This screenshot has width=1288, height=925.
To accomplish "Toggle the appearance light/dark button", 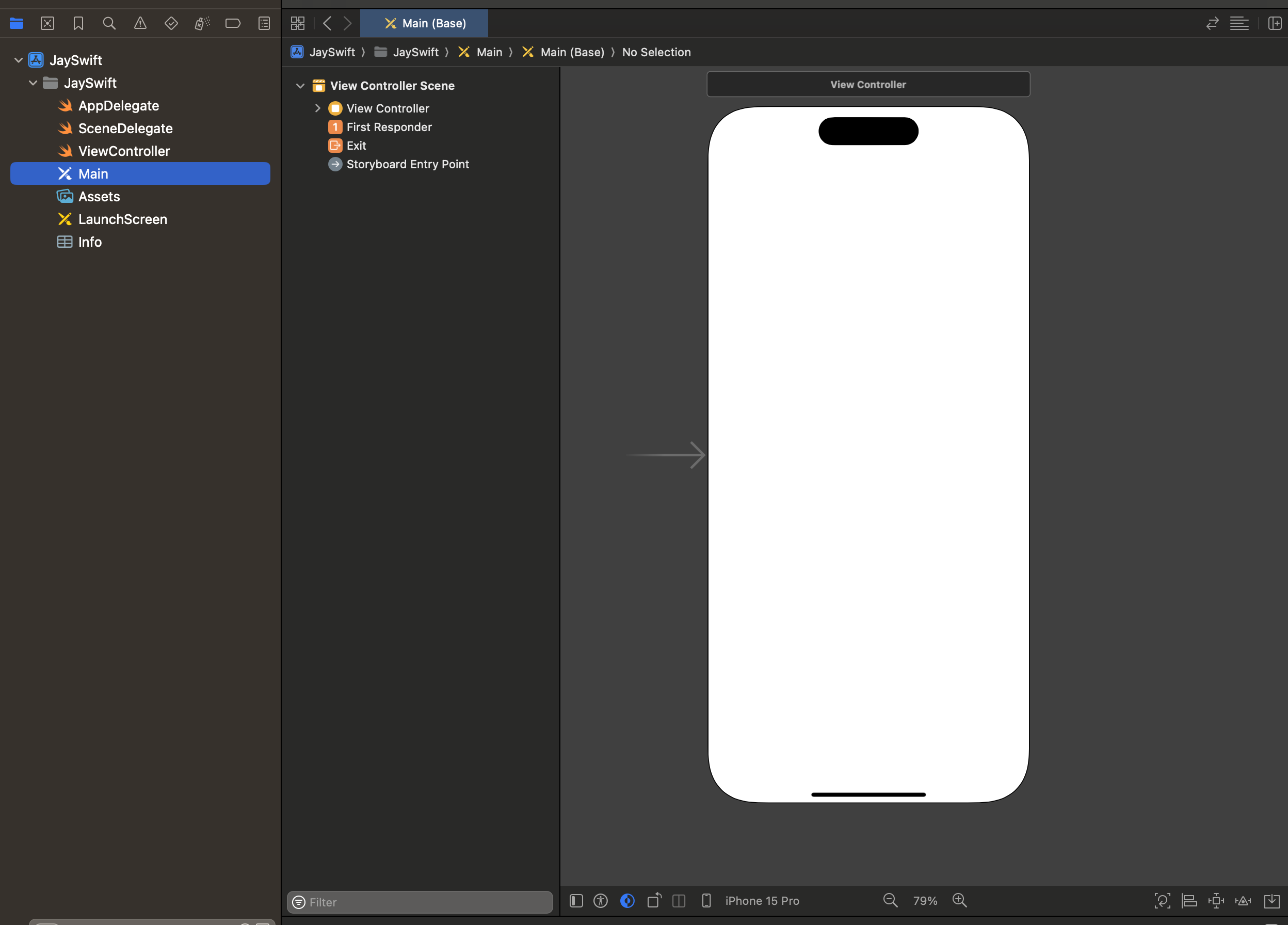I will click(627, 901).
